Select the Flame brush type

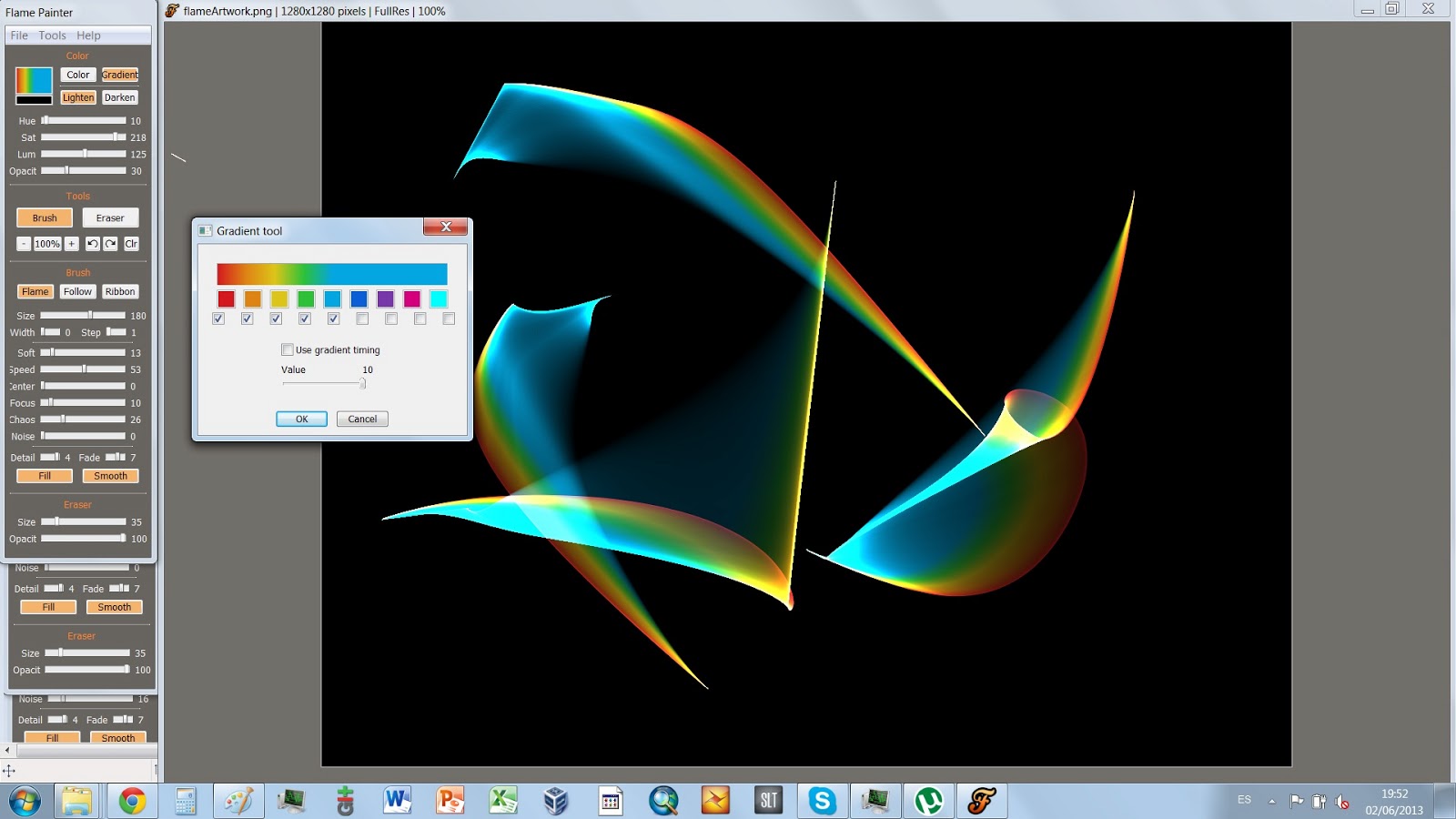pos(35,291)
